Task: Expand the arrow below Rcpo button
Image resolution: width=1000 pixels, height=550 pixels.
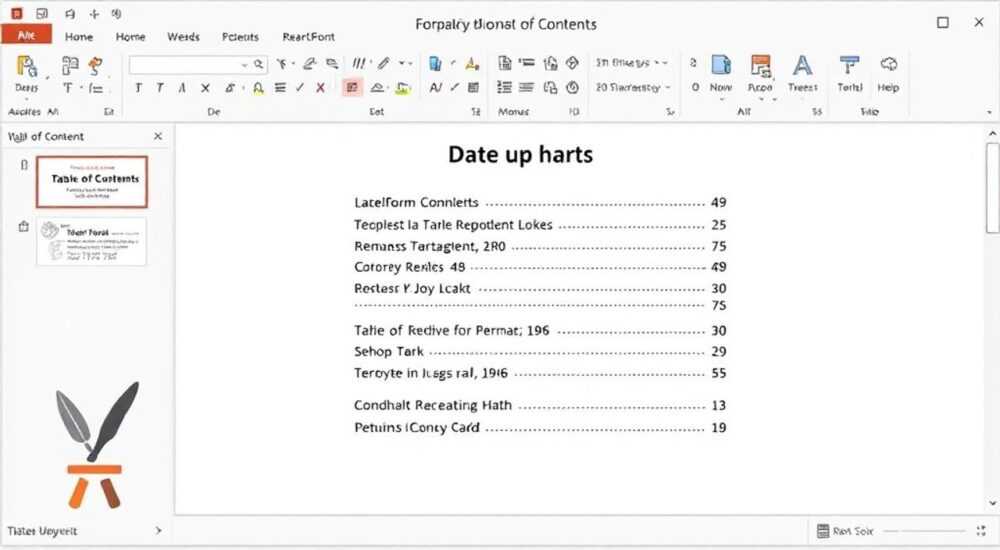Action: pyautogui.click(x=761, y=100)
